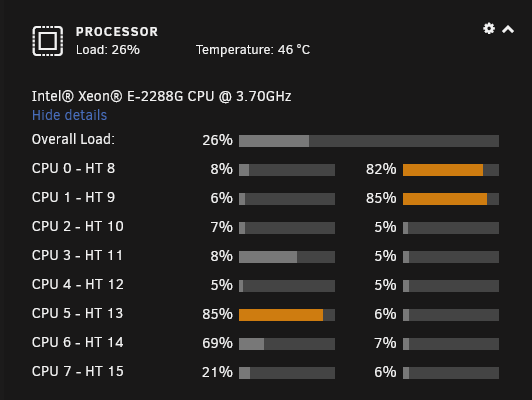The height and width of the screenshot is (400, 532).
Task: Click the orange HT 8 load bar
Action: pyautogui.click(x=451, y=170)
